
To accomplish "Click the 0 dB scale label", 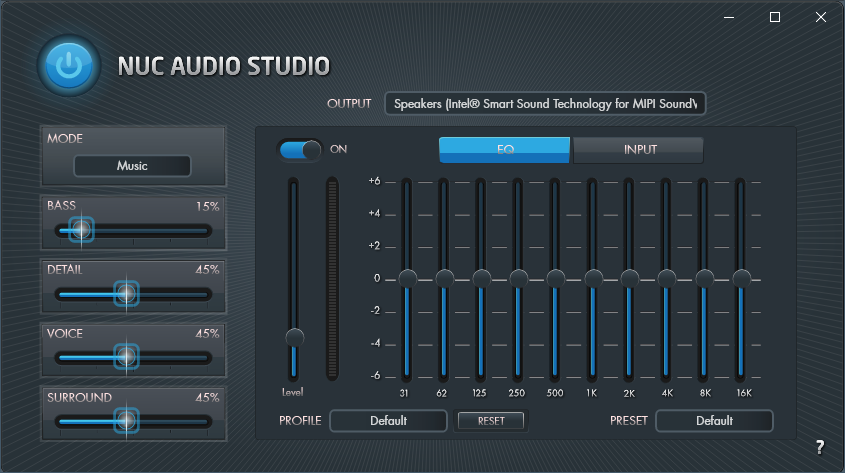I will click(377, 279).
